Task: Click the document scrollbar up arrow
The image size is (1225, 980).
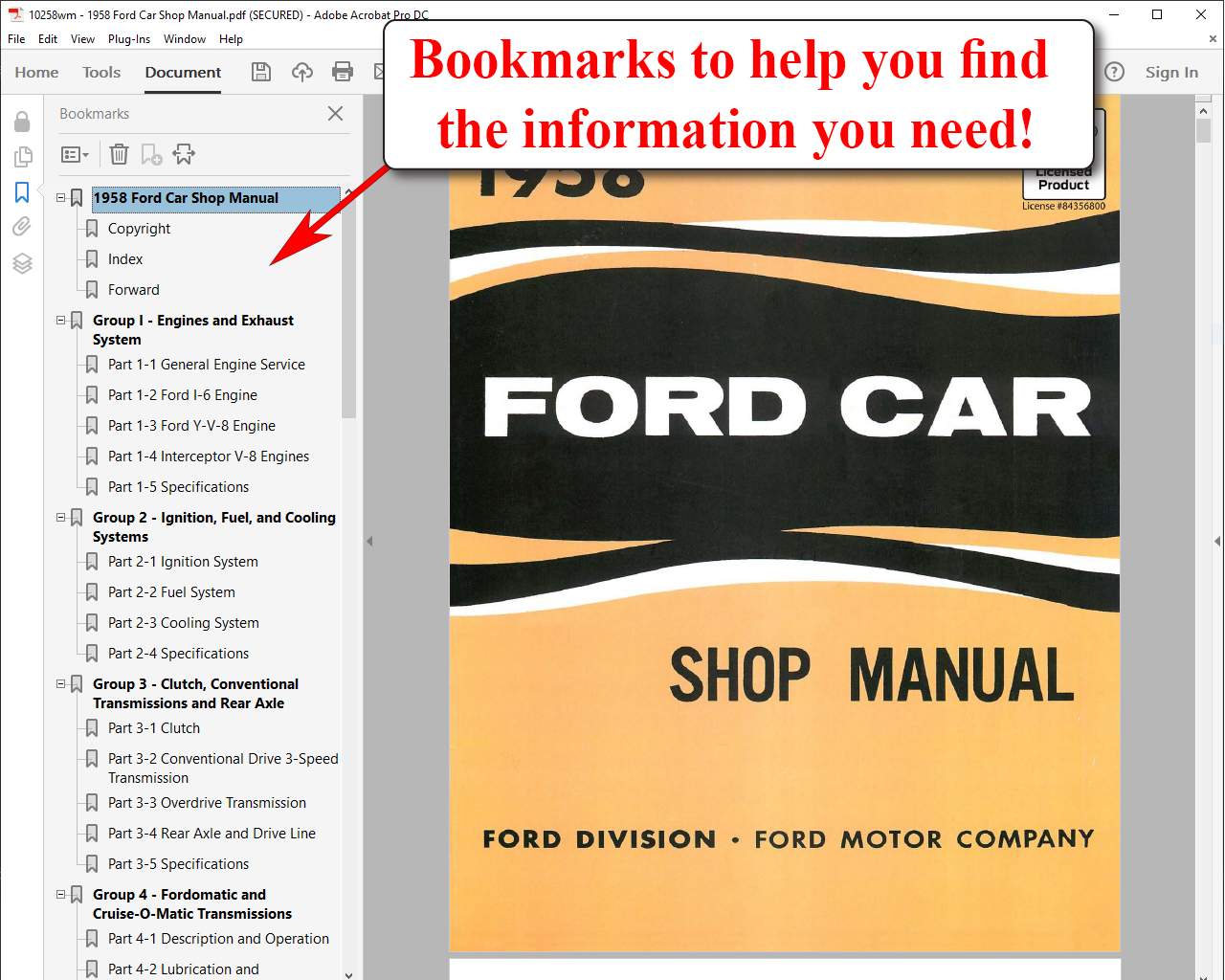Action: 1204,111
